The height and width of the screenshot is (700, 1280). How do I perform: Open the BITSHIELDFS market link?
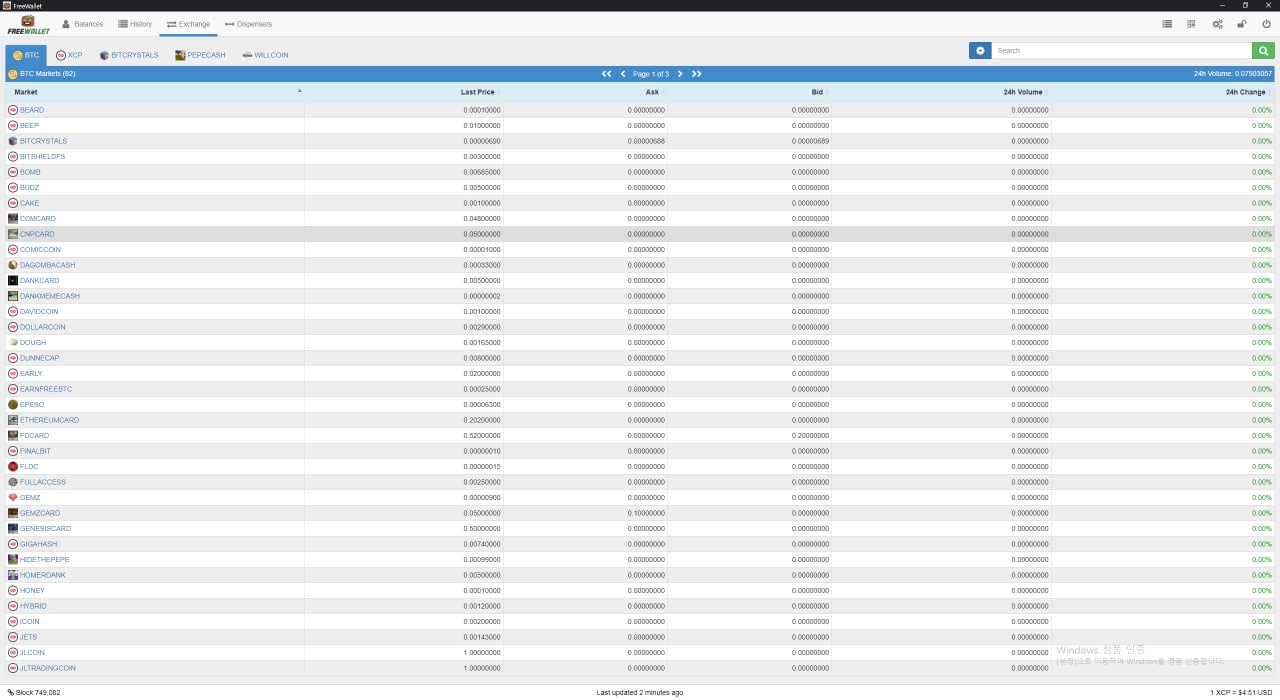click(x=42, y=156)
